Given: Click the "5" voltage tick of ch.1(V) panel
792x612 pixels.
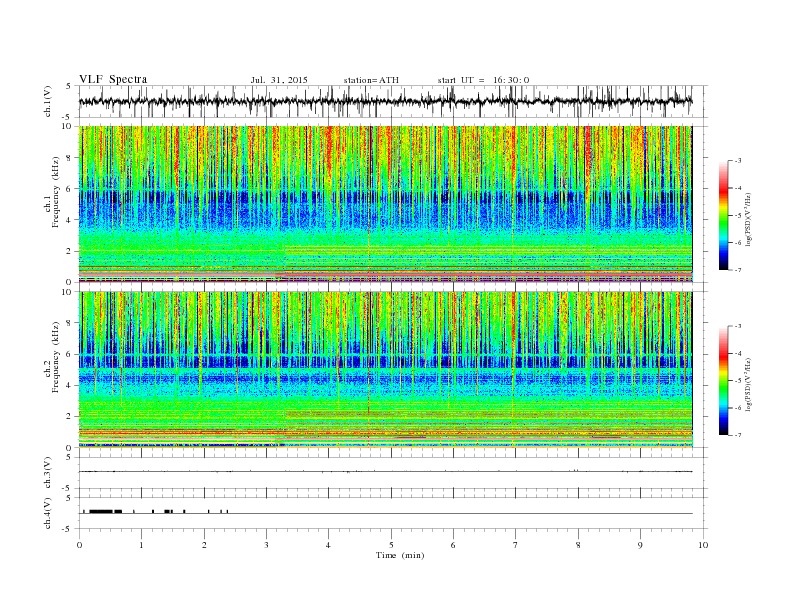Looking at the screenshot, I should [x=69, y=86].
